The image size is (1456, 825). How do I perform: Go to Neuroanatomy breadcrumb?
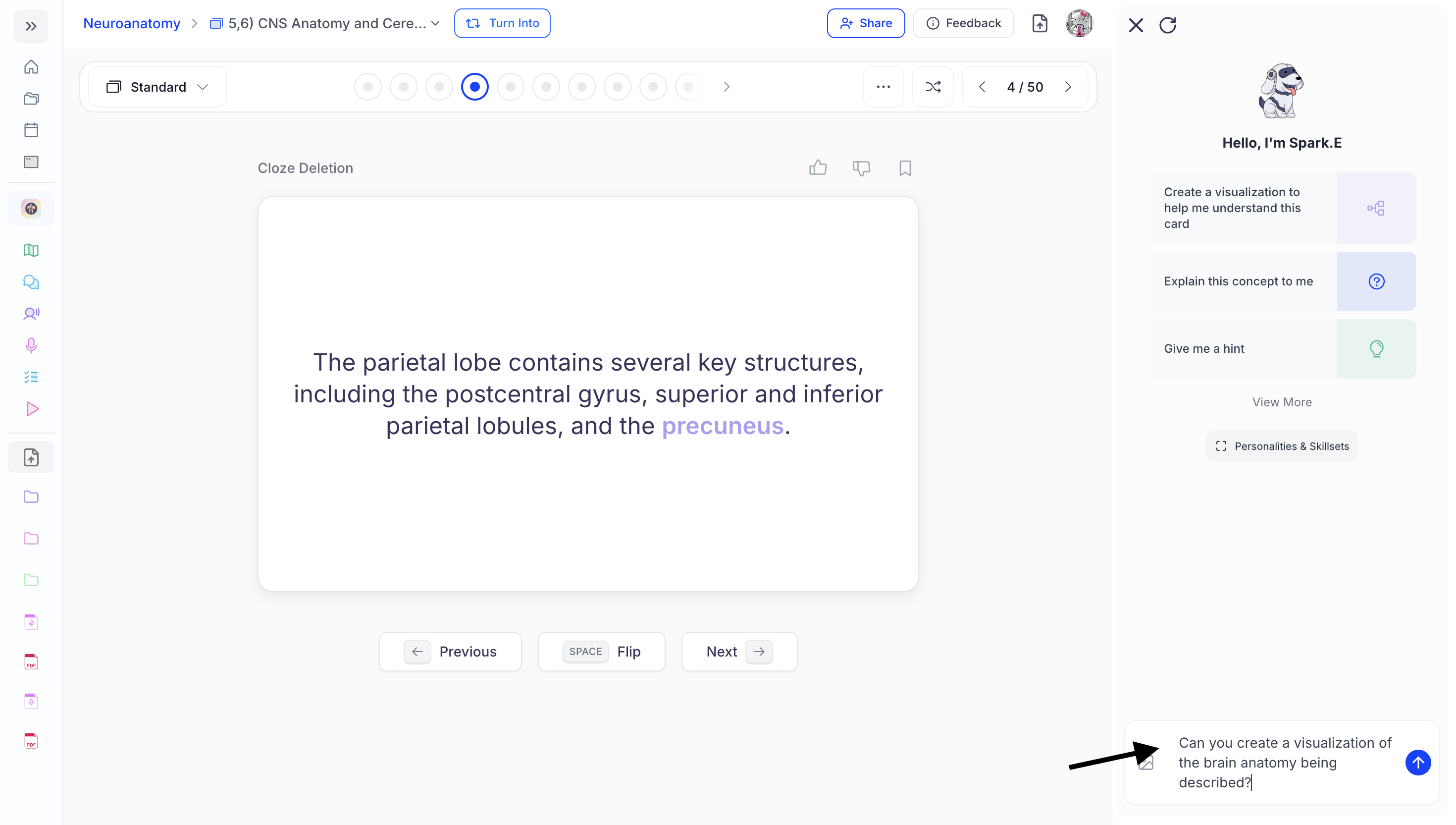pos(131,23)
